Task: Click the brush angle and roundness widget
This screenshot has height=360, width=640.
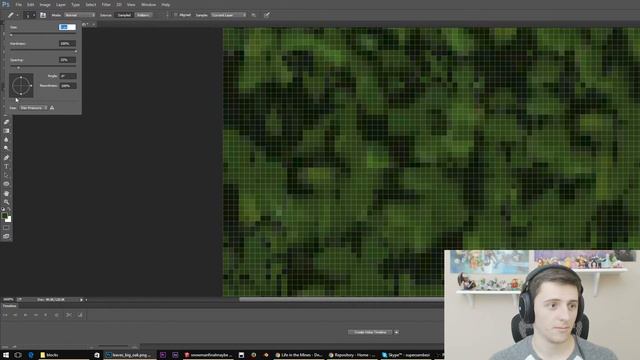Action: (21, 85)
